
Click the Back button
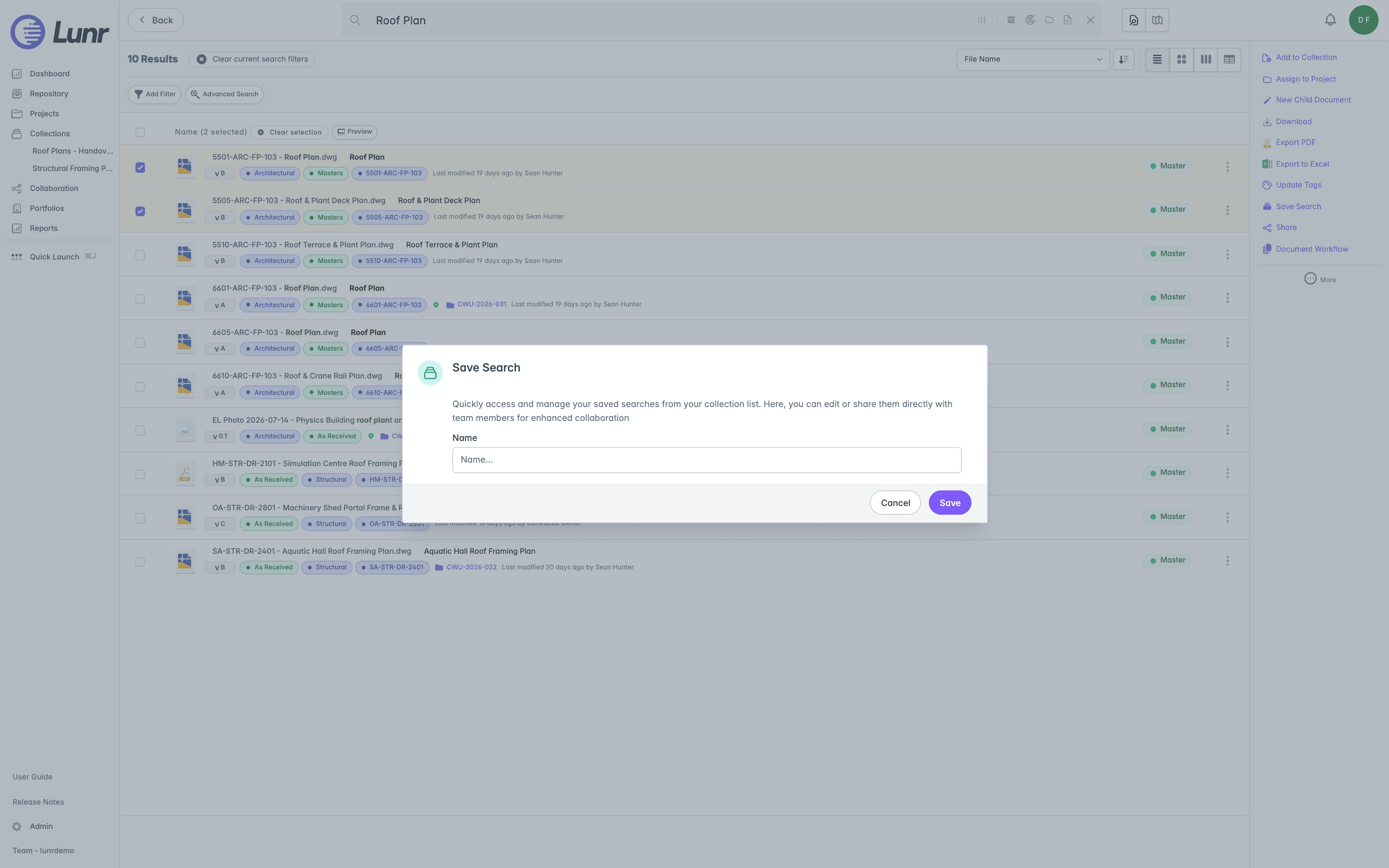[x=155, y=20]
